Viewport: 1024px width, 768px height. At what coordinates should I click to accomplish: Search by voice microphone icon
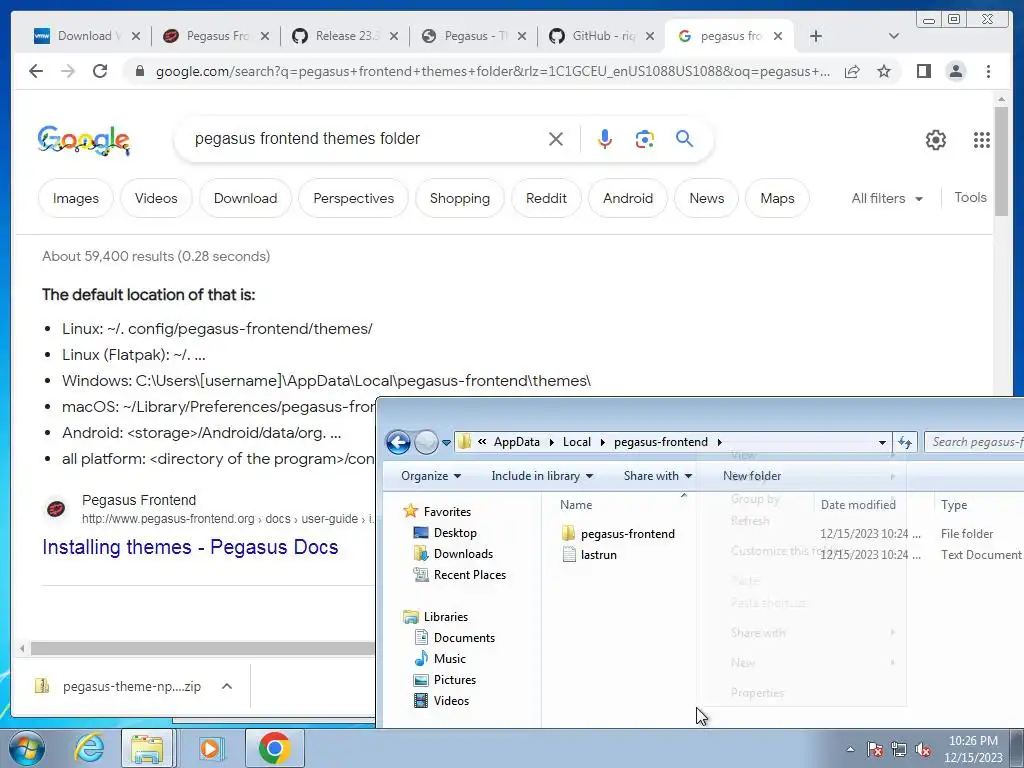click(605, 138)
